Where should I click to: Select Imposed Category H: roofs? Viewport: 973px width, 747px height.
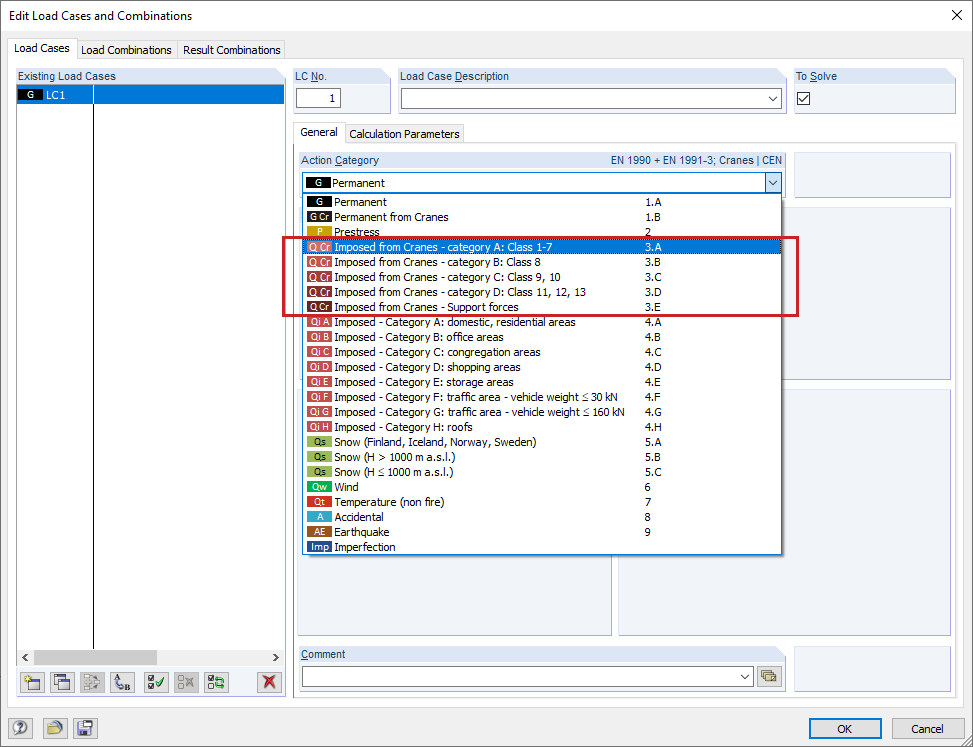[x=542, y=427]
